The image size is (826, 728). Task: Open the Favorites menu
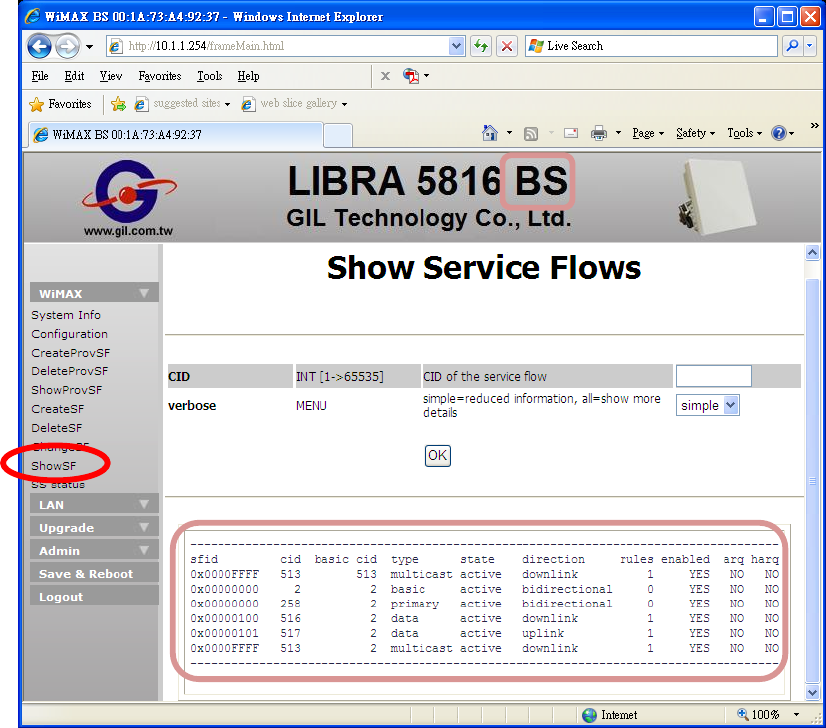[x=160, y=76]
